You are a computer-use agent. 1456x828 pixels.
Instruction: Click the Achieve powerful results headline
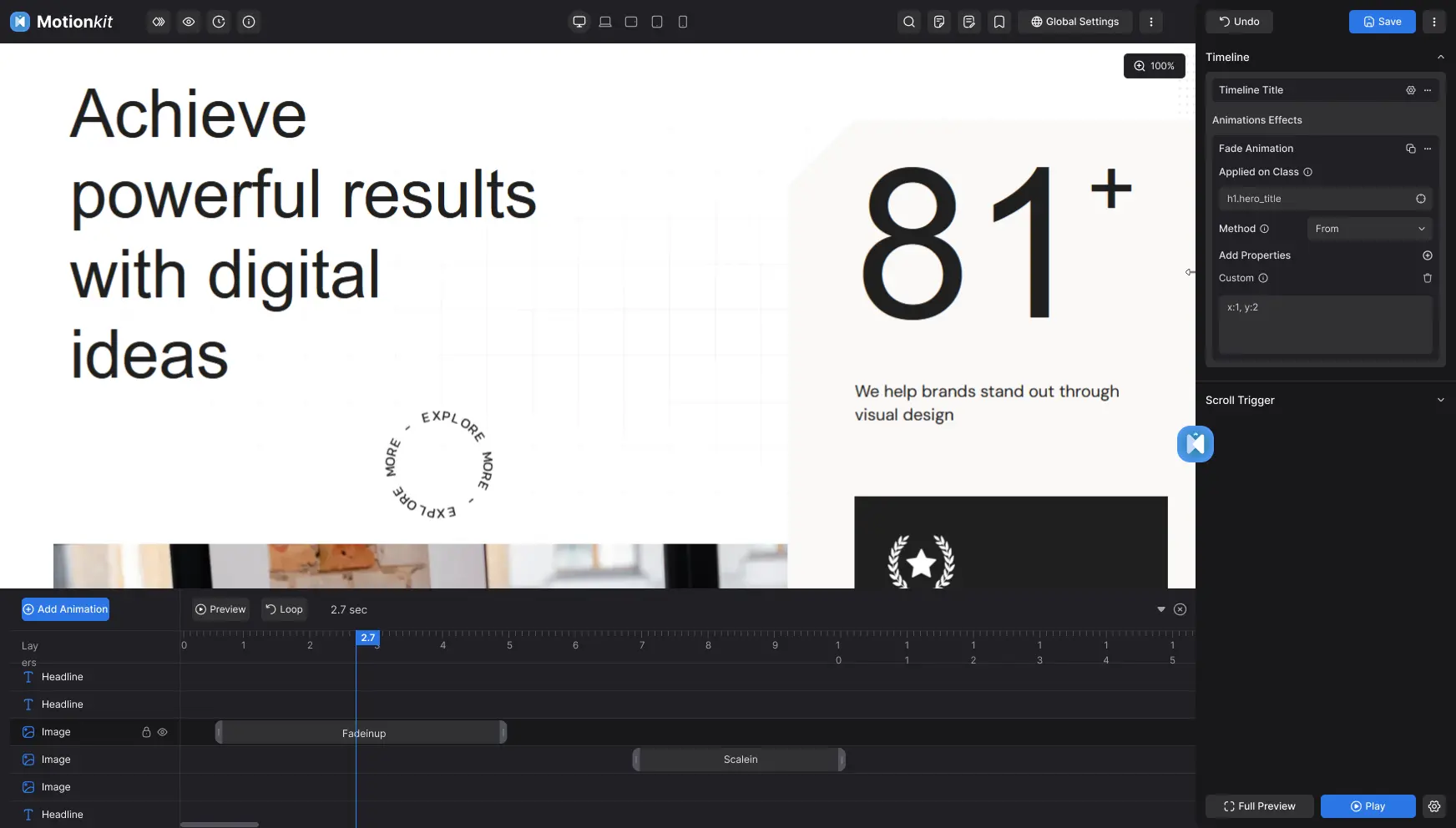(303, 234)
